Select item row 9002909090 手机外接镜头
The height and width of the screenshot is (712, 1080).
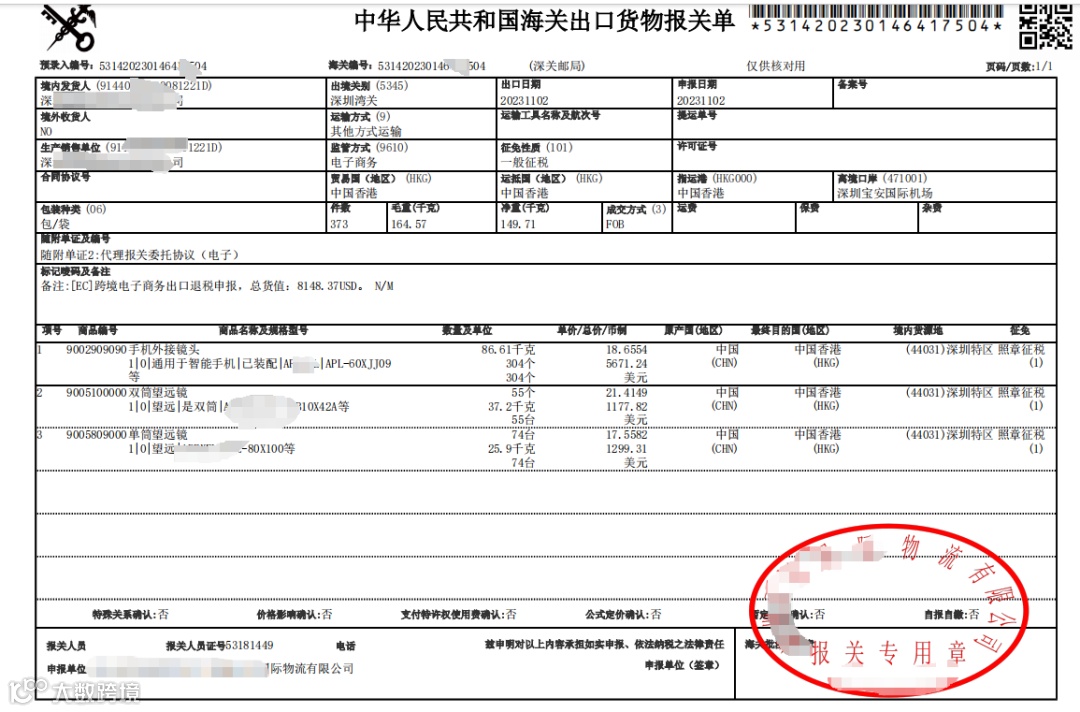[x=546, y=364]
